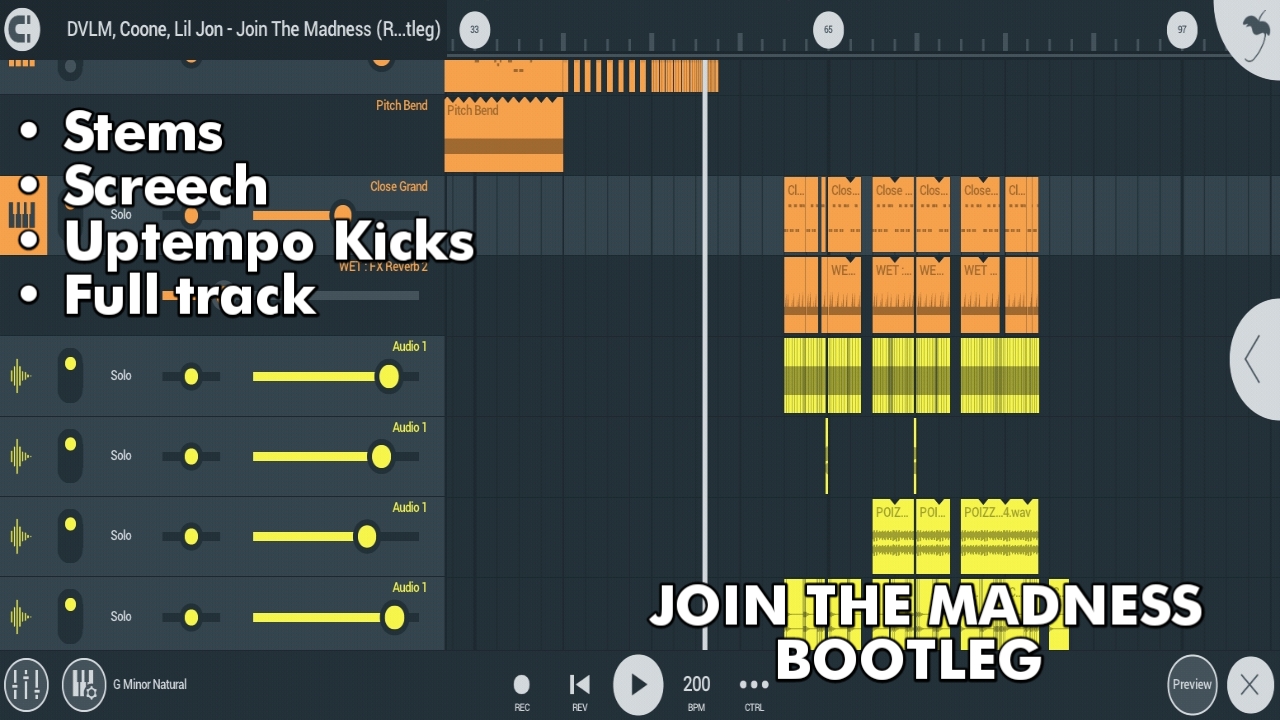Toggle mute on the first Audio 1 track

pos(70,375)
